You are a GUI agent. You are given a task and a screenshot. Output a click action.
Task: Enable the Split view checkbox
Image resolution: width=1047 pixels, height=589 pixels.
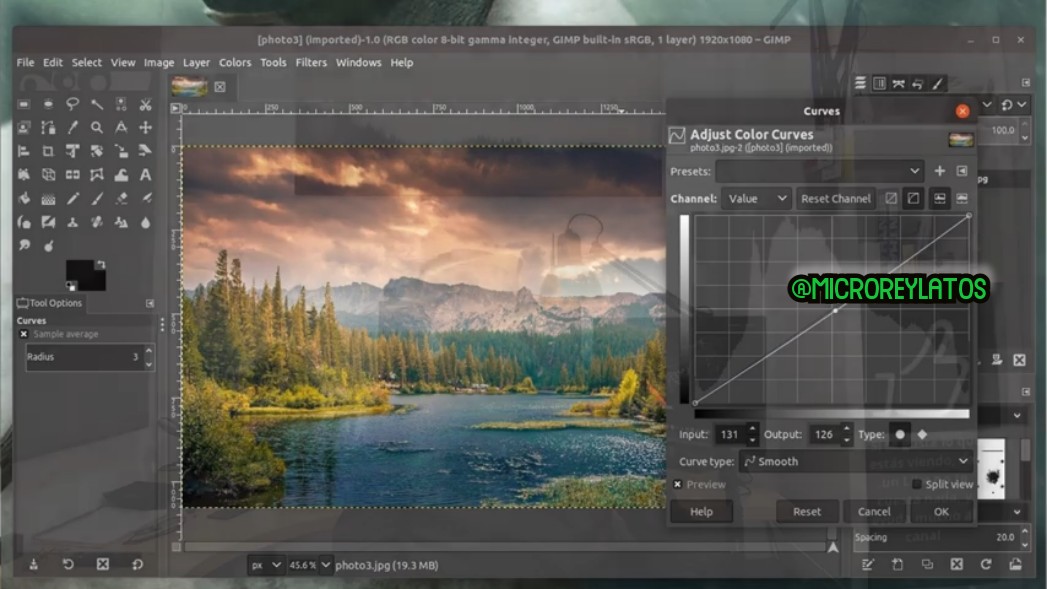coord(917,484)
